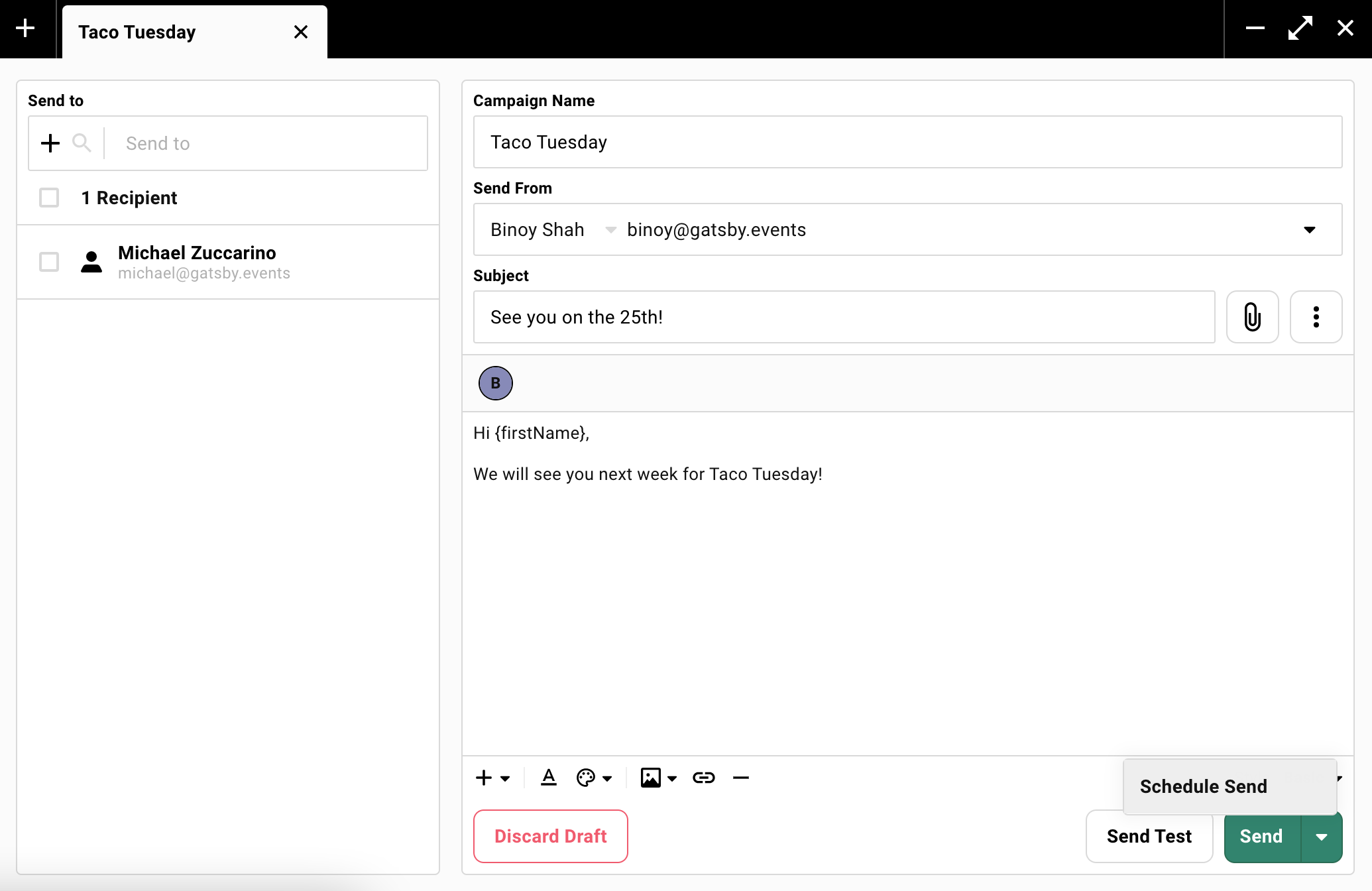Screen dimensions: 1372x891
Task: Click the new tab plus icon
Action: [25, 29]
